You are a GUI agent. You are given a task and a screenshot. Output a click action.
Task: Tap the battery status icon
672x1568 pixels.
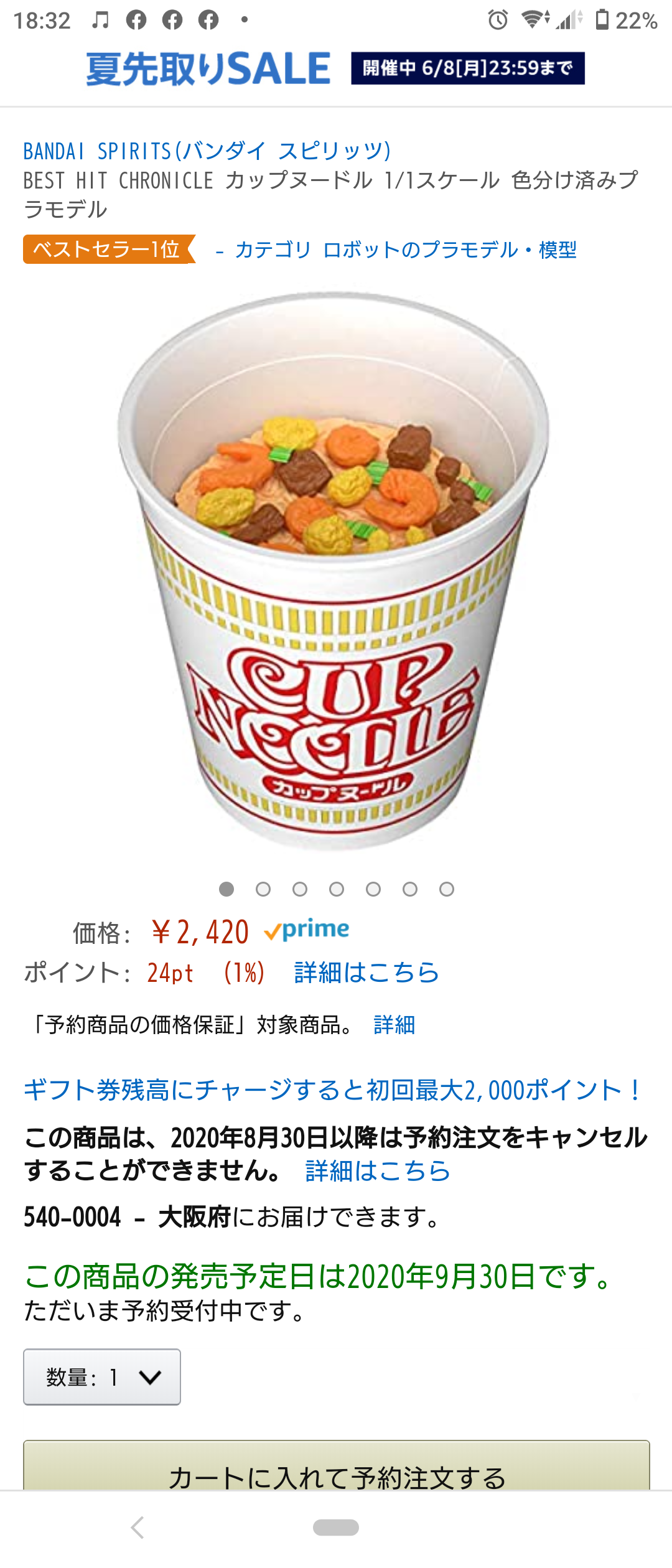(x=602, y=20)
